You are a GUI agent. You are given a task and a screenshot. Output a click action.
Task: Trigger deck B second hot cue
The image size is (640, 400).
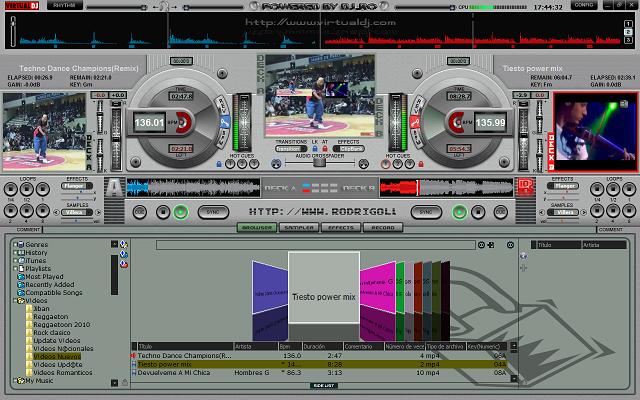[398, 164]
